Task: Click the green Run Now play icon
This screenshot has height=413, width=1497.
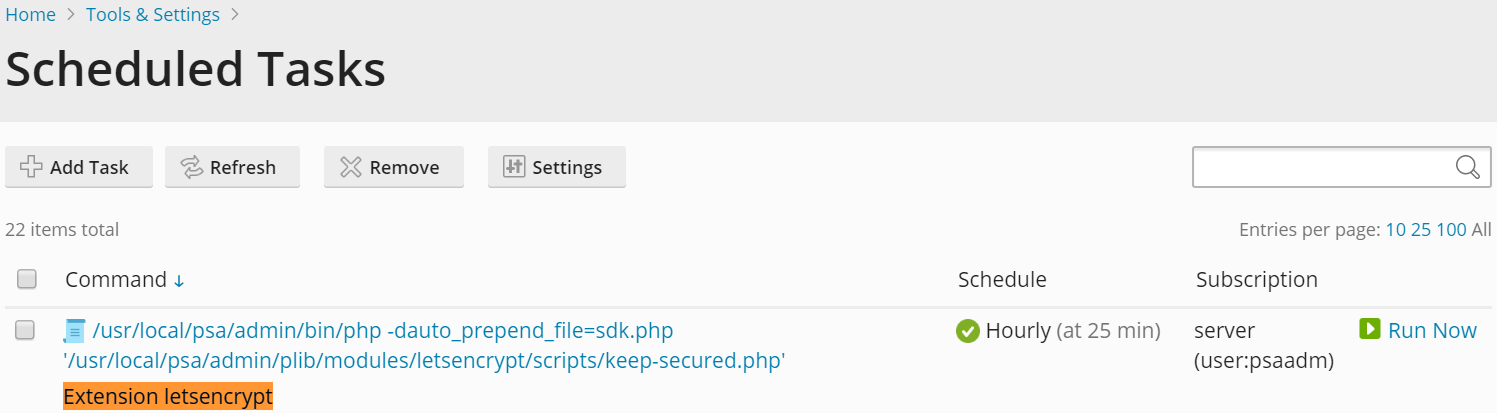Action: pyautogui.click(x=1370, y=329)
